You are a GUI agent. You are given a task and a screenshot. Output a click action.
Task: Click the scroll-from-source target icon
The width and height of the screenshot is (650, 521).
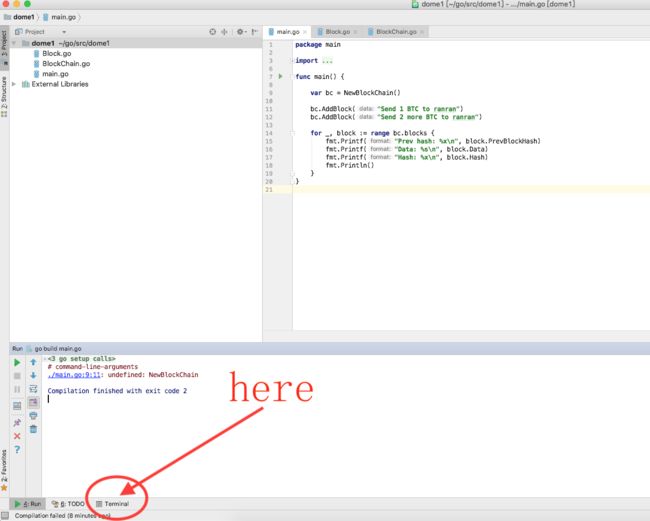pos(213,32)
